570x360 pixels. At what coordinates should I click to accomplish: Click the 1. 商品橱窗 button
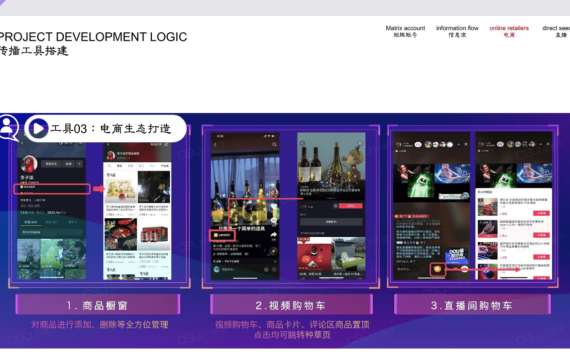pos(98,305)
